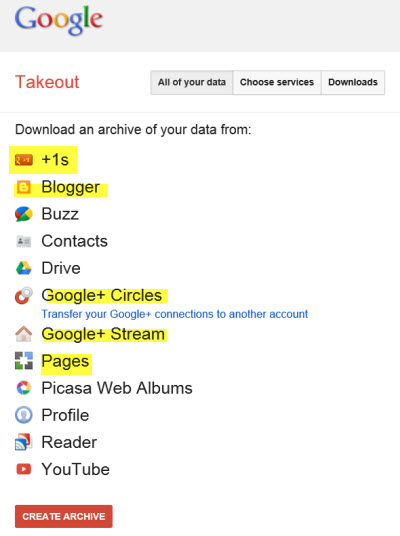Viewport: 400px width, 536px height.
Task: Open Transfer your Google+ connections link
Action: (175, 314)
